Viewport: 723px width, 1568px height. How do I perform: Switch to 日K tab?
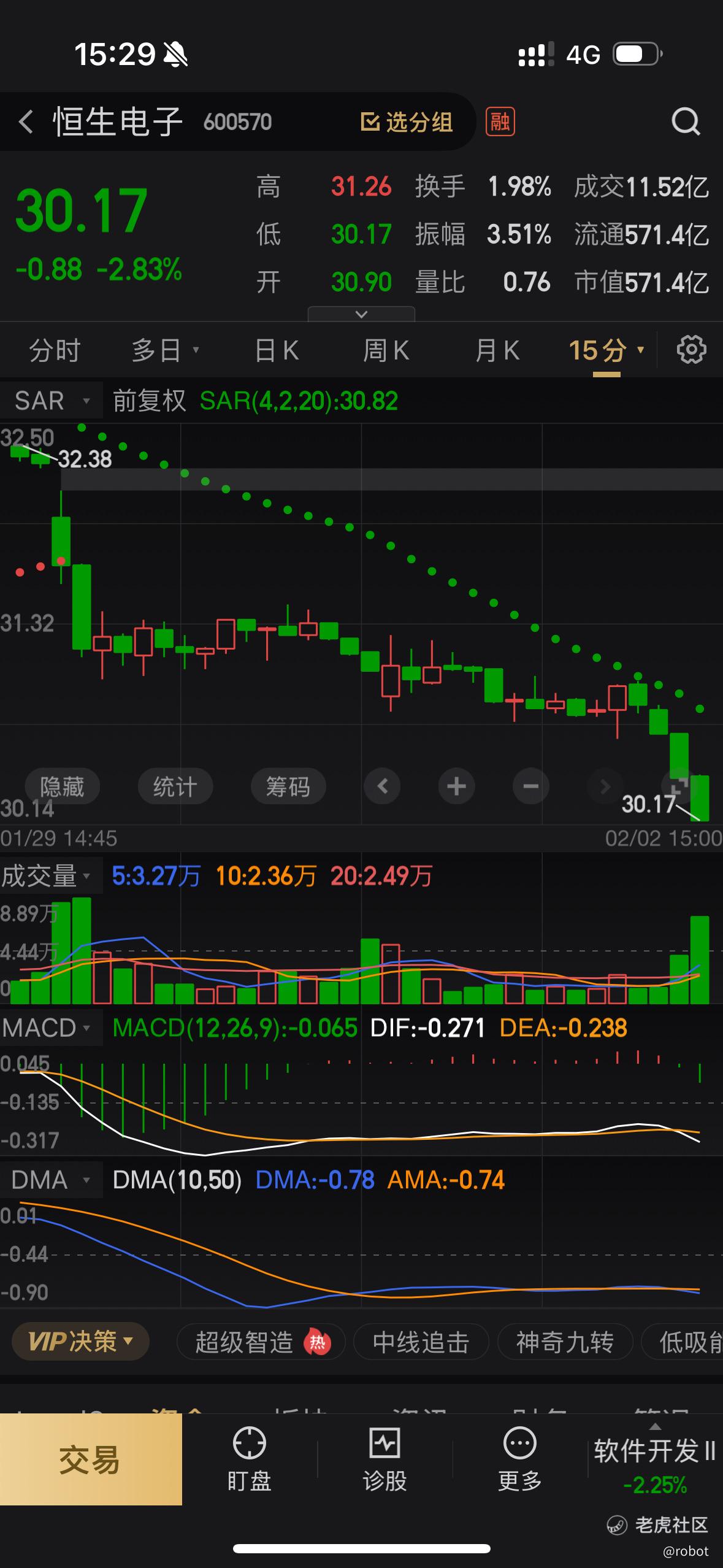point(277,350)
